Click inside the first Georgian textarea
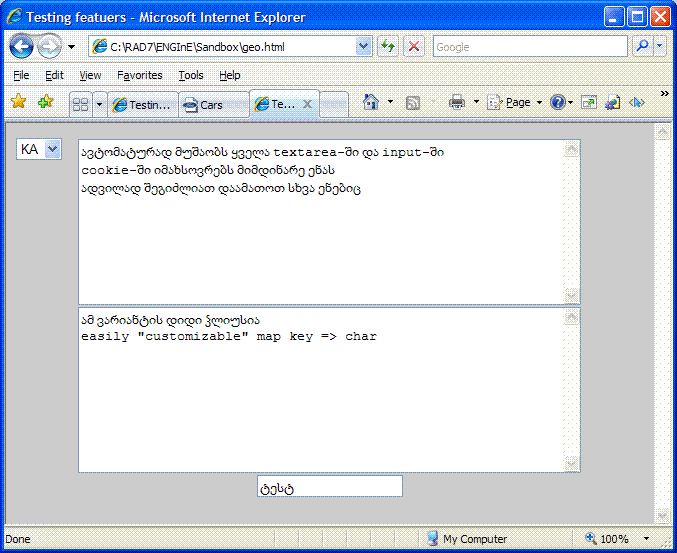 click(321, 222)
